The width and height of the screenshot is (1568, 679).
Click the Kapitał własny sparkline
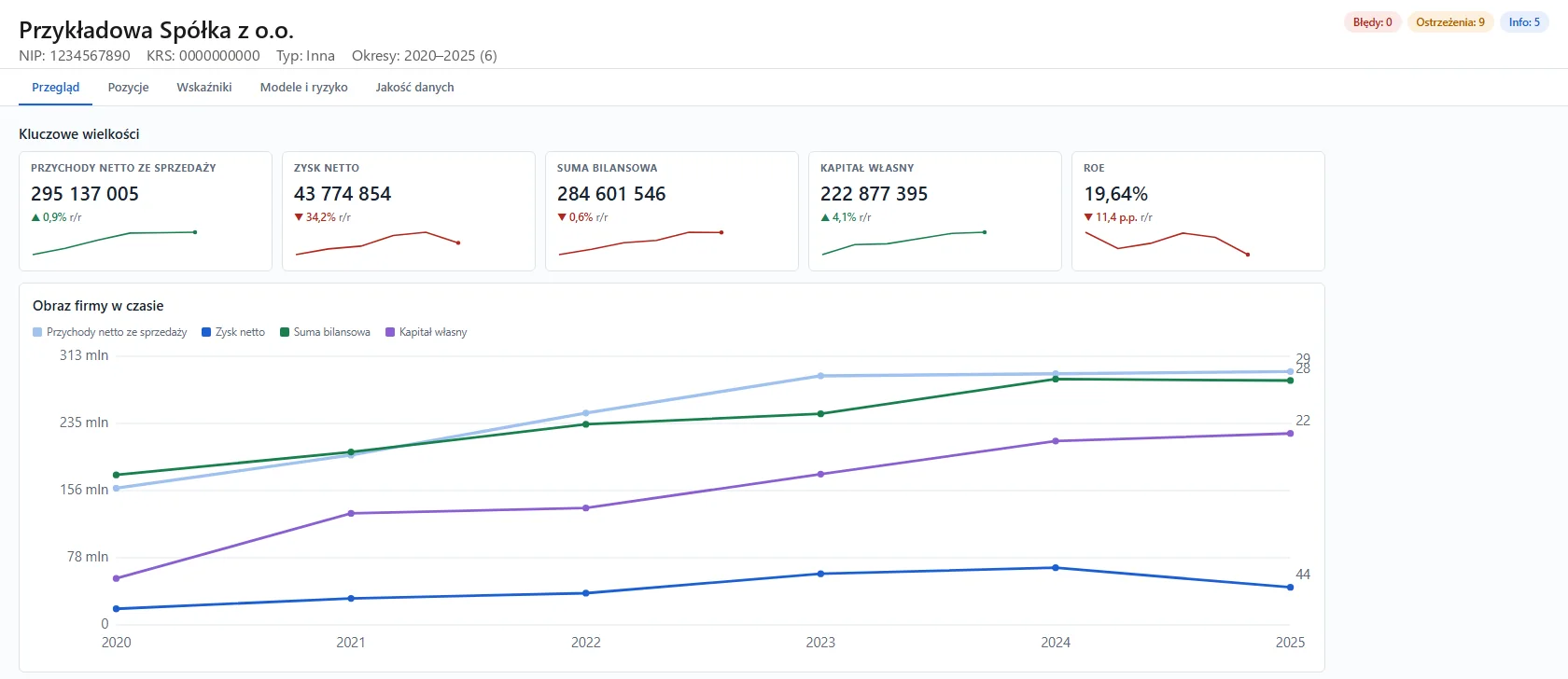coord(903,243)
